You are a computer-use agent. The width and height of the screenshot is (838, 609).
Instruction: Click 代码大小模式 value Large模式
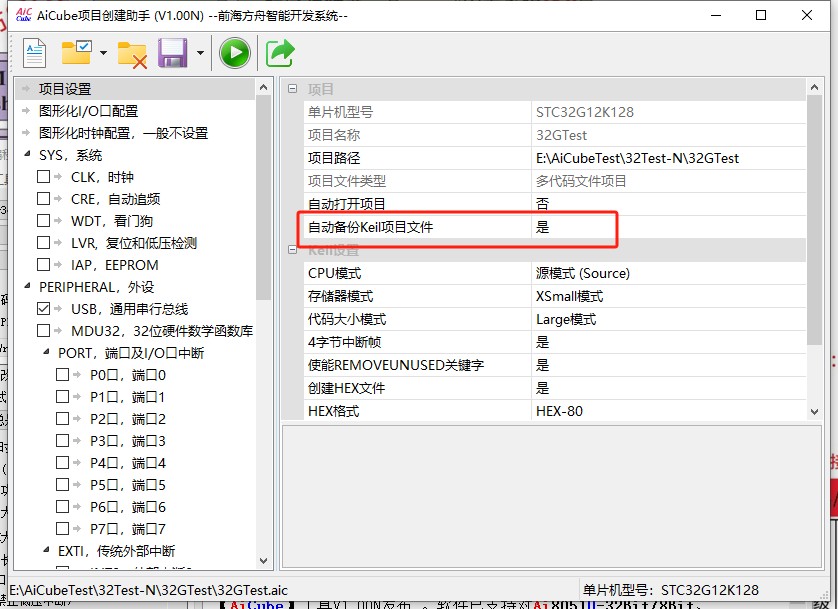pyautogui.click(x=668, y=319)
